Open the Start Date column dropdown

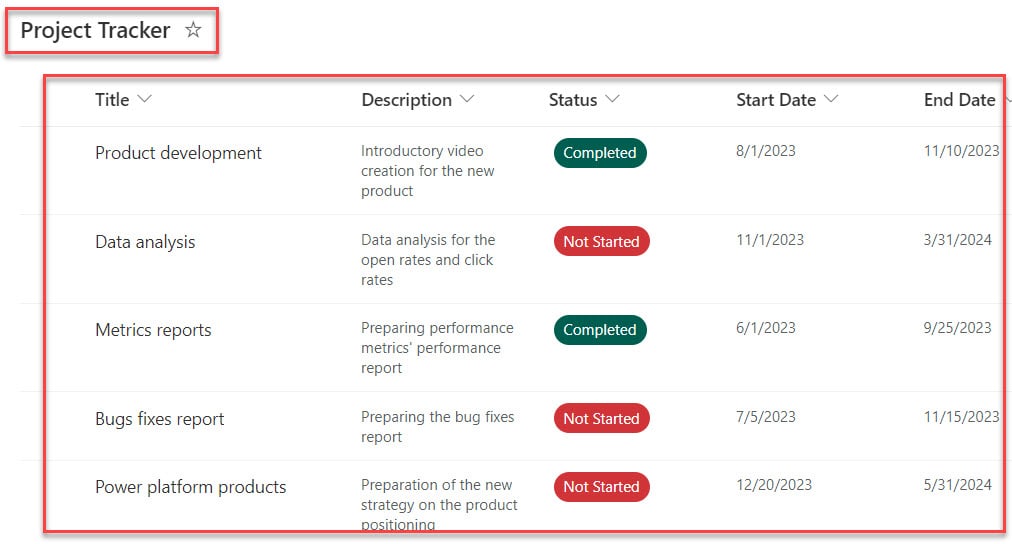click(831, 99)
